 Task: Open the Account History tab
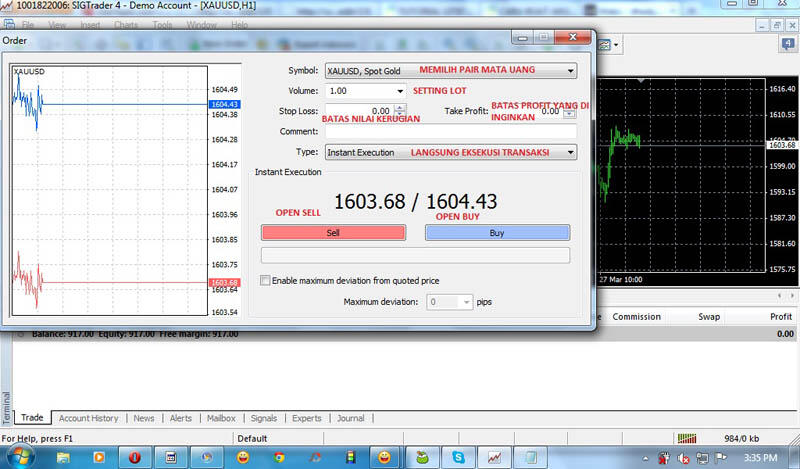pos(88,418)
